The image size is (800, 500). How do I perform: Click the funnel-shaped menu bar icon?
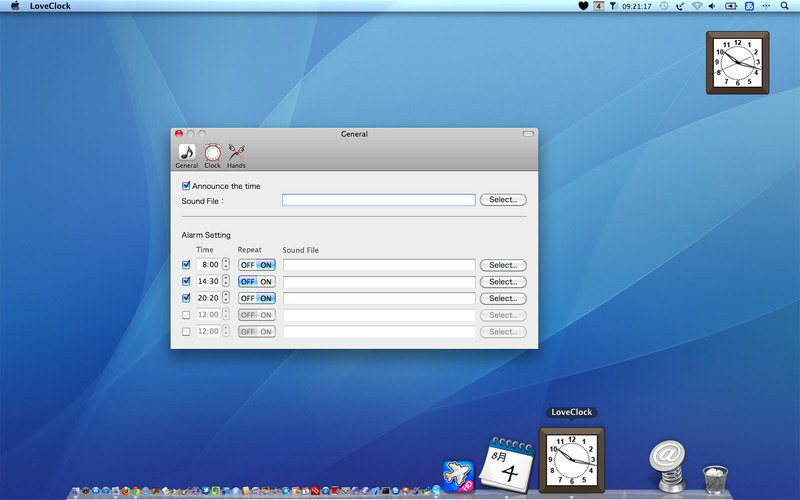click(x=613, y=6)
